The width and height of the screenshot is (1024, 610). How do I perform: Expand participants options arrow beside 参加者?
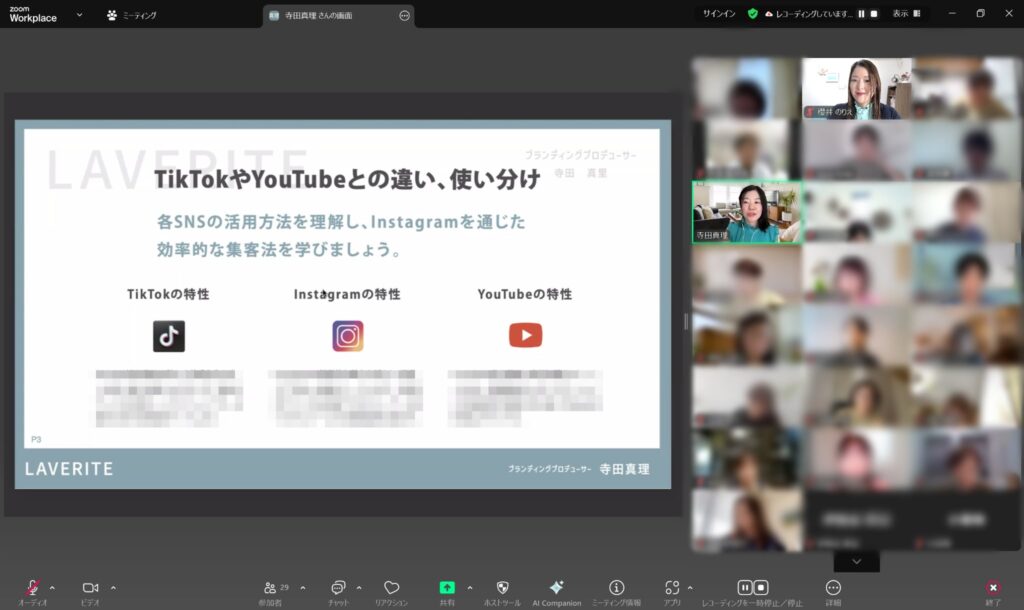(x=302, y=588)
